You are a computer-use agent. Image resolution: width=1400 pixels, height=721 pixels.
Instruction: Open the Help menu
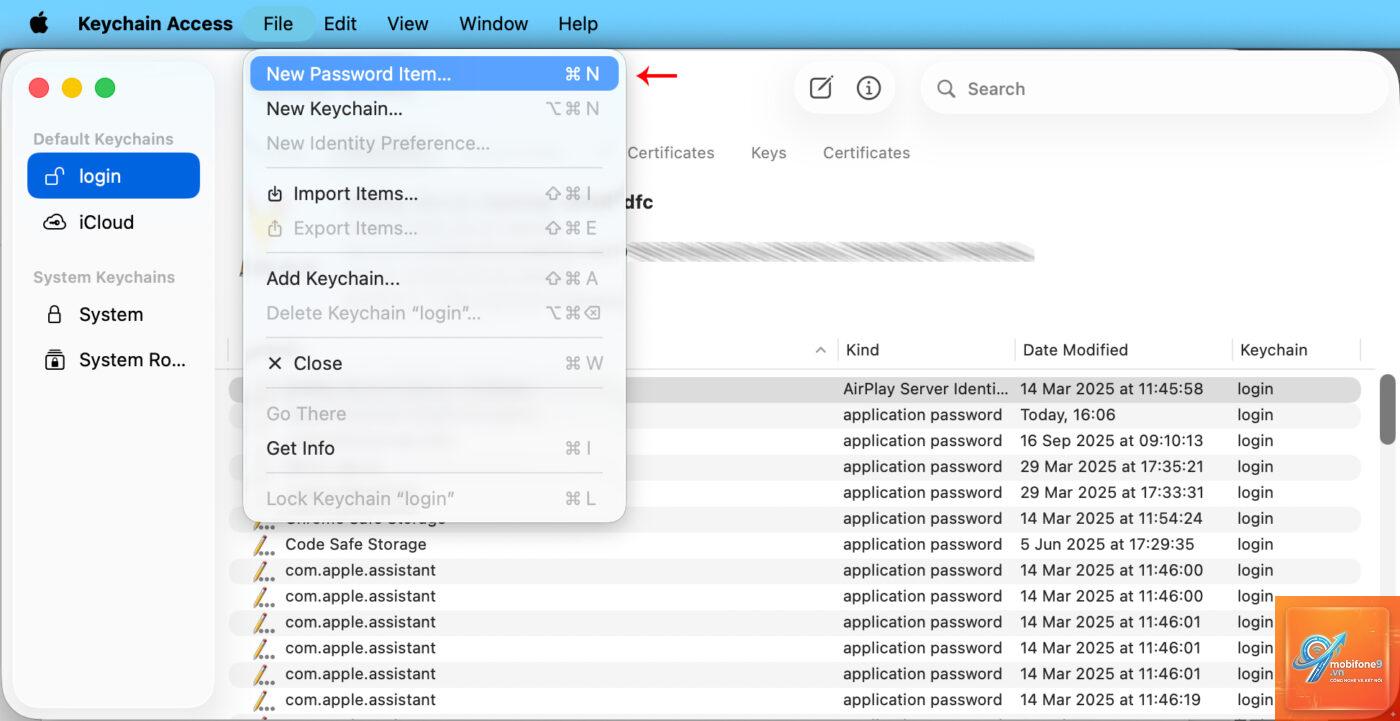point(578,23)
